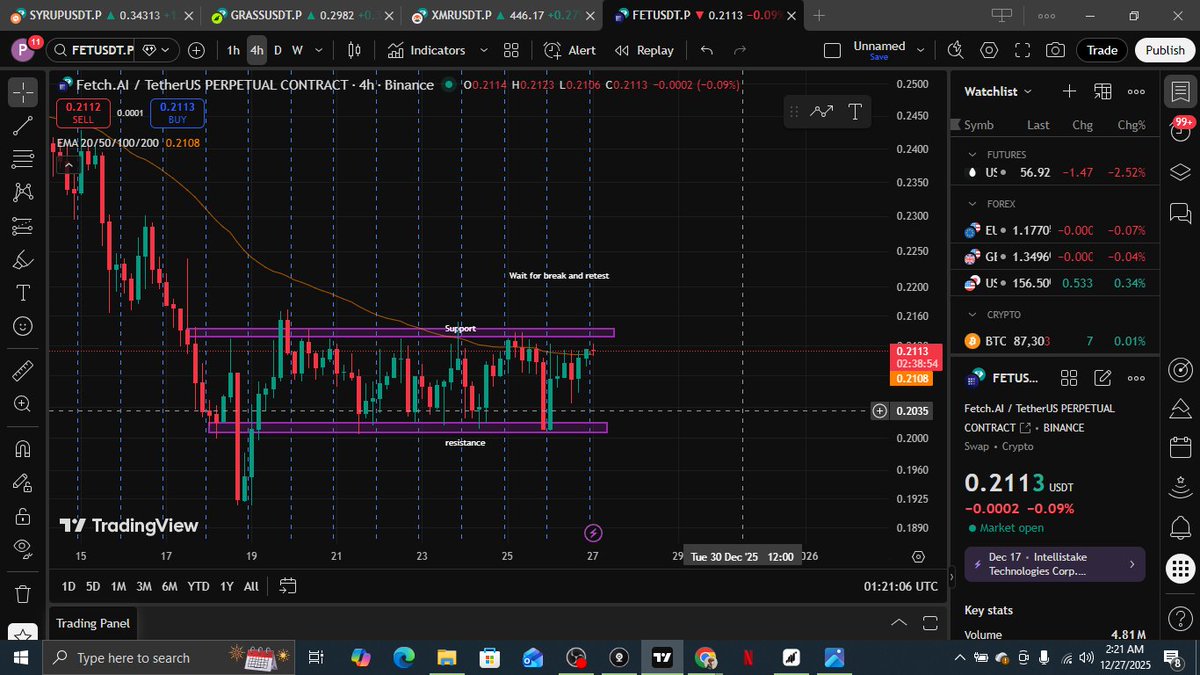1200x675 pixels.
Task: Add a symbol to Watchlist with plus icon
Action: [x=1069, y=91]
